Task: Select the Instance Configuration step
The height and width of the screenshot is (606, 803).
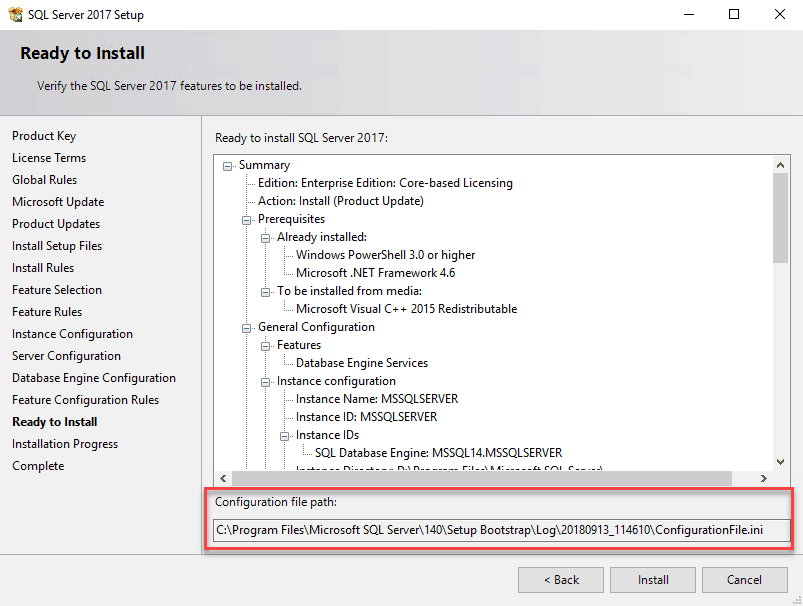Action: click(72, 334)
